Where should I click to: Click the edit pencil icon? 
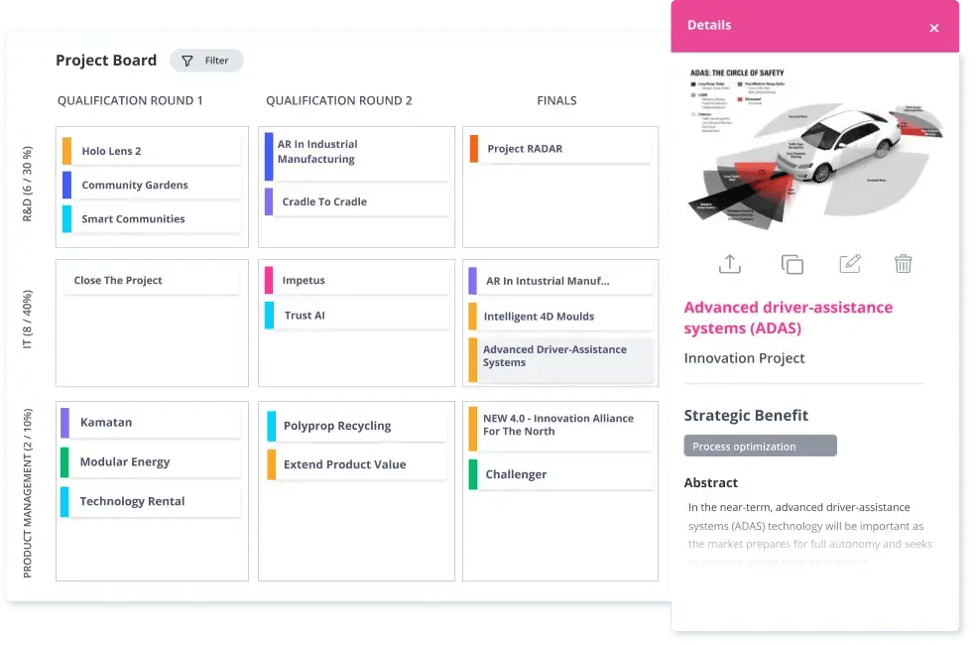[849, 264]
